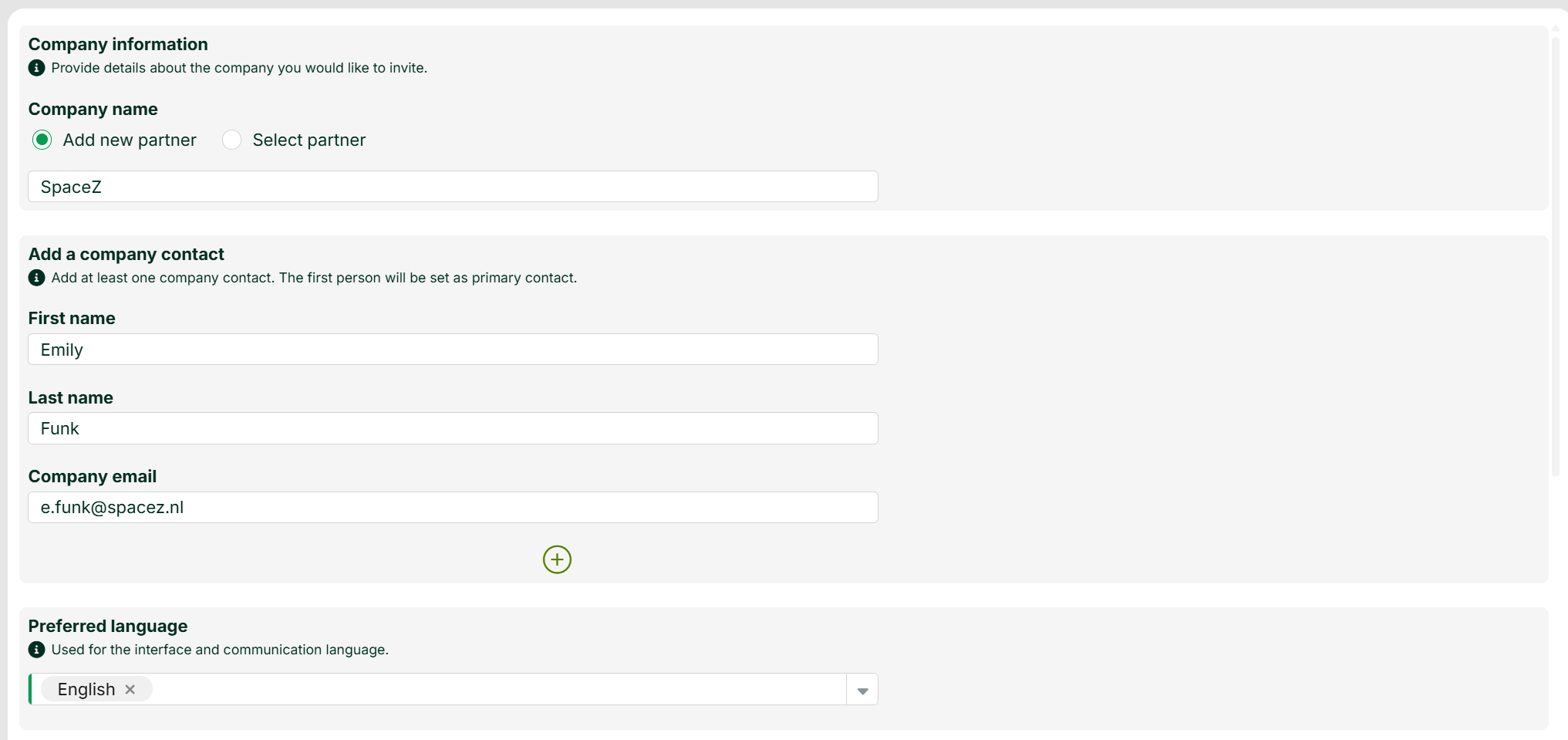This screenshot has height=740, width=1568.
Task: Click the info icon next to company contact hint
Action: coord(36,278)
